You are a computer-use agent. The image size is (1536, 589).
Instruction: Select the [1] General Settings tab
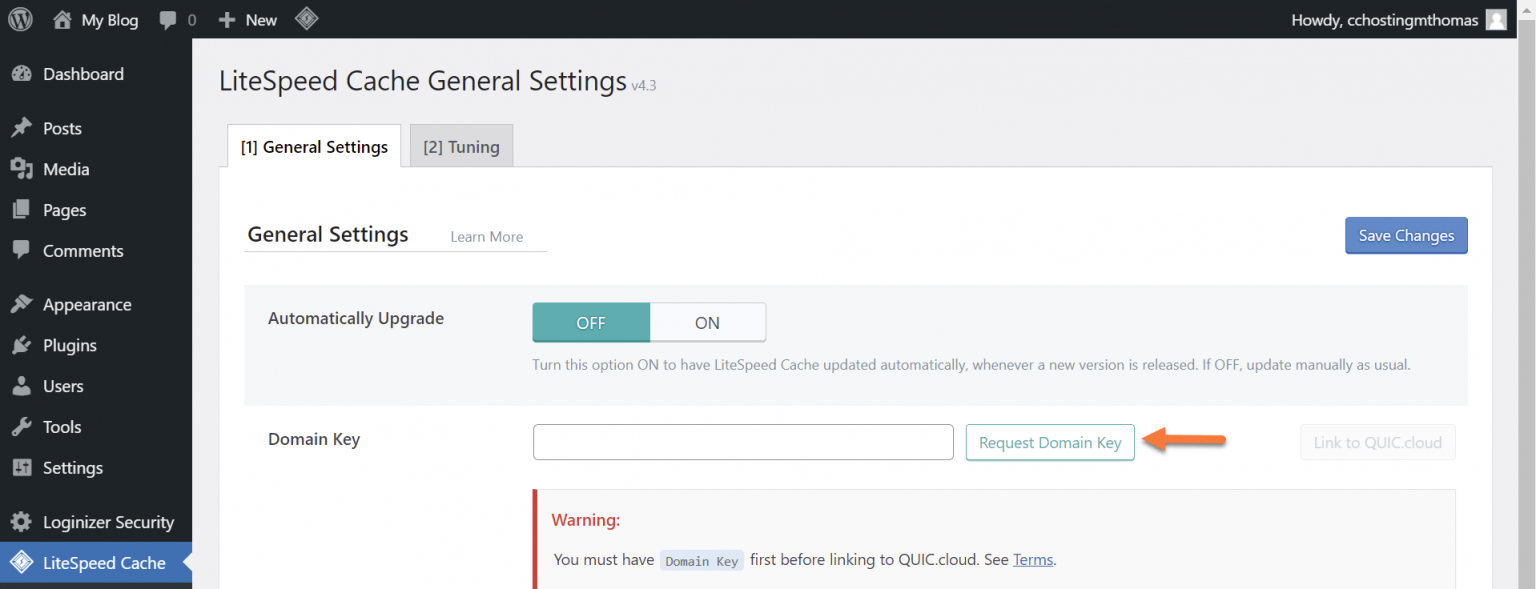(x=314, y=147)
